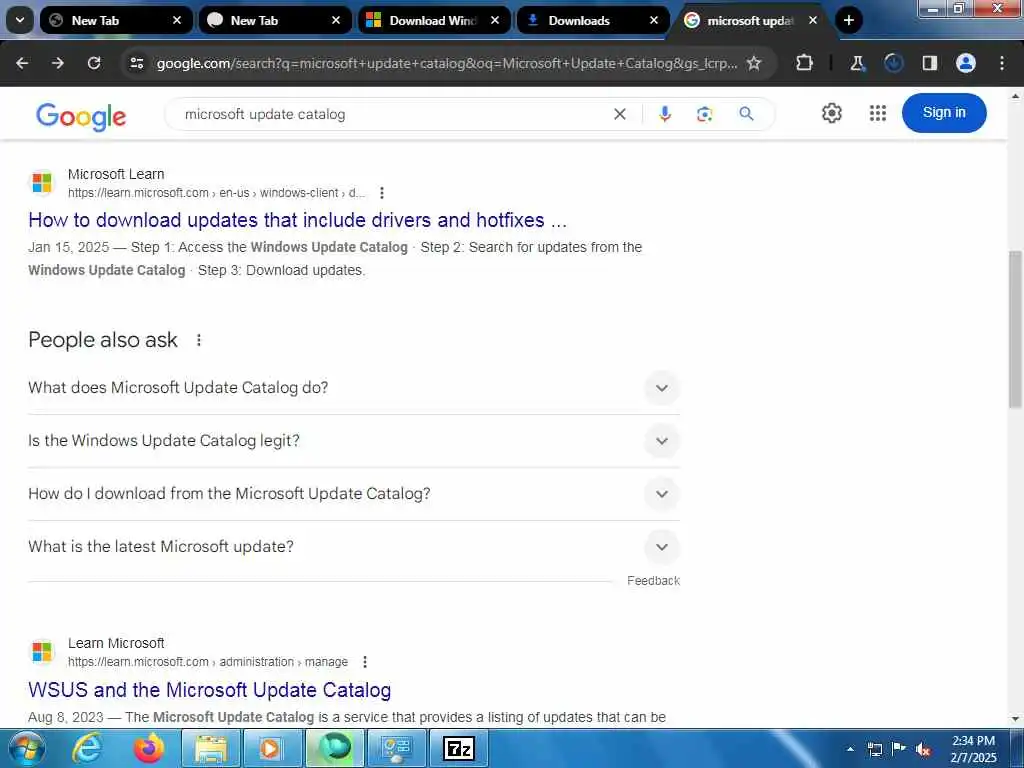Switch to the second New Tab
The width and height of the screenshot is (1024, 768).
275,20
